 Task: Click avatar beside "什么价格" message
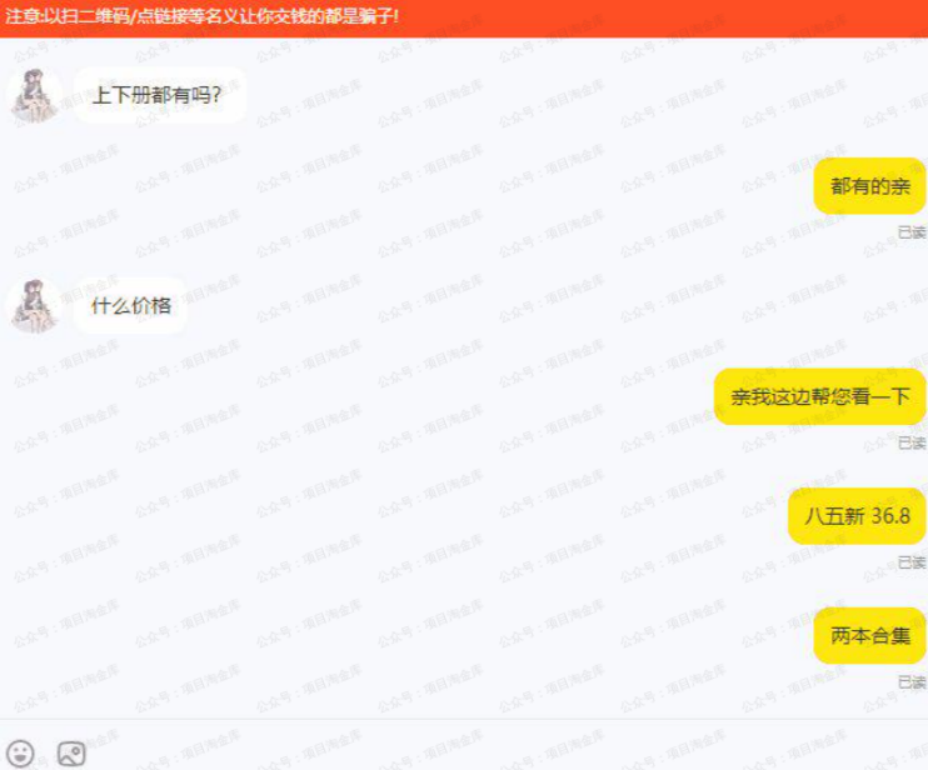pos(34,306)
